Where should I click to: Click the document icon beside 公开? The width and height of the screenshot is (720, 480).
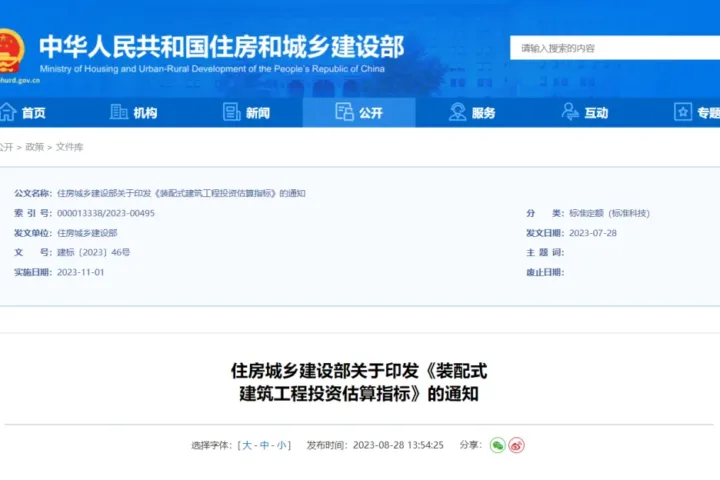point(344,112)
